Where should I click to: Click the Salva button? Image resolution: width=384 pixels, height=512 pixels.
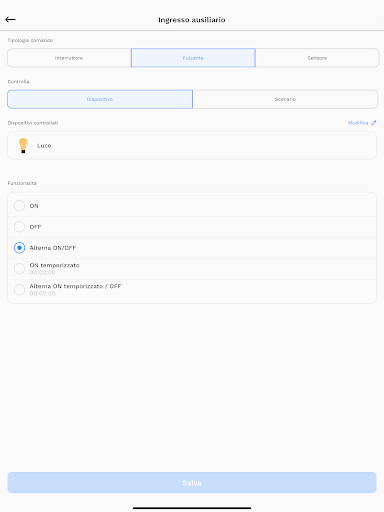(192, 483)
